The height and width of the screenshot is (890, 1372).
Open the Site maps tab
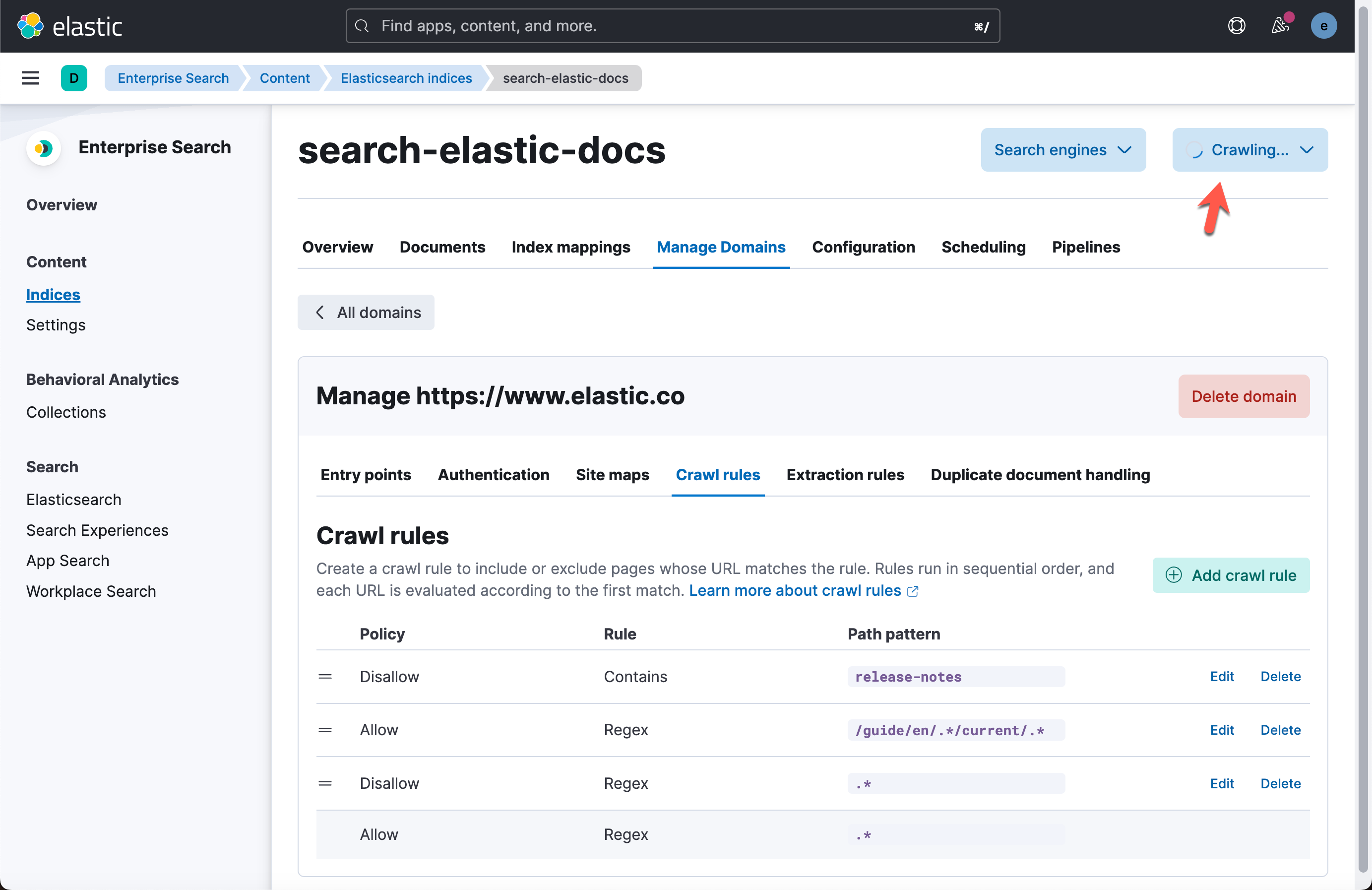[x=612, y=475]
